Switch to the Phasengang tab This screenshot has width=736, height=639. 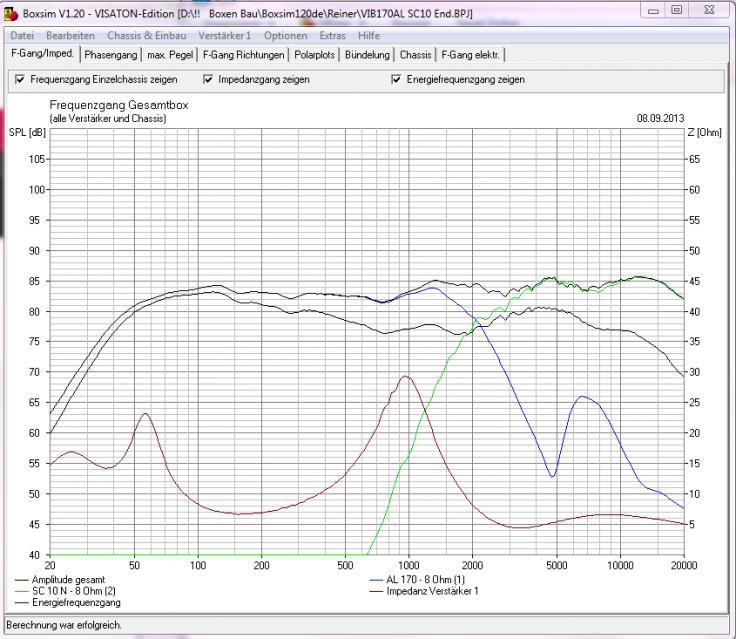111,55
